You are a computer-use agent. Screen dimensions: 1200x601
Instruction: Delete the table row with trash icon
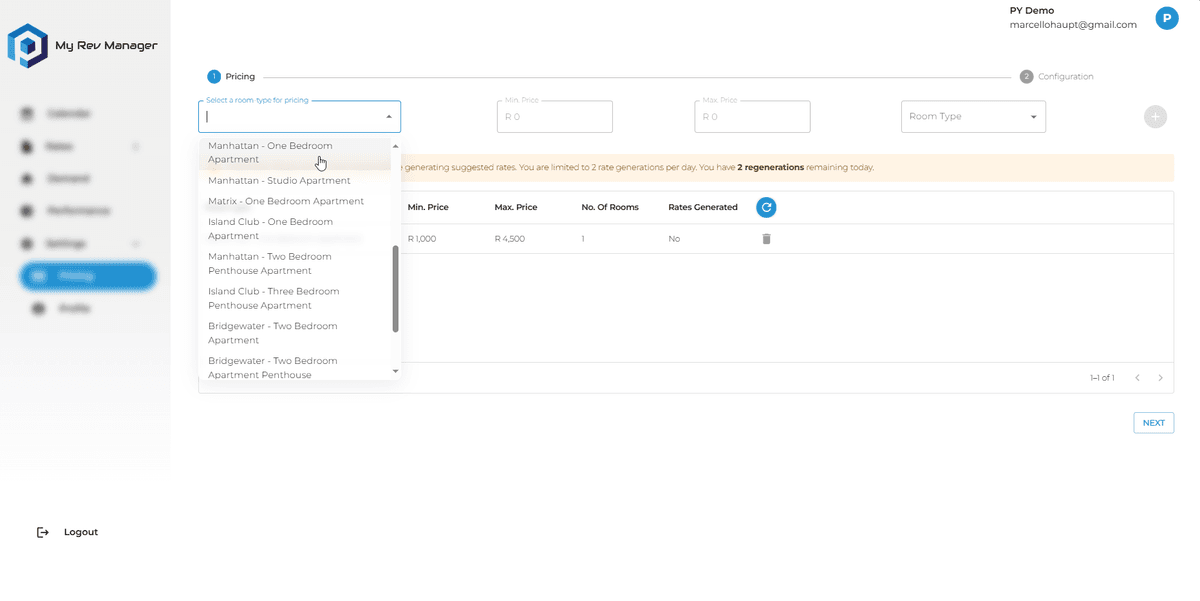(766, 239)
